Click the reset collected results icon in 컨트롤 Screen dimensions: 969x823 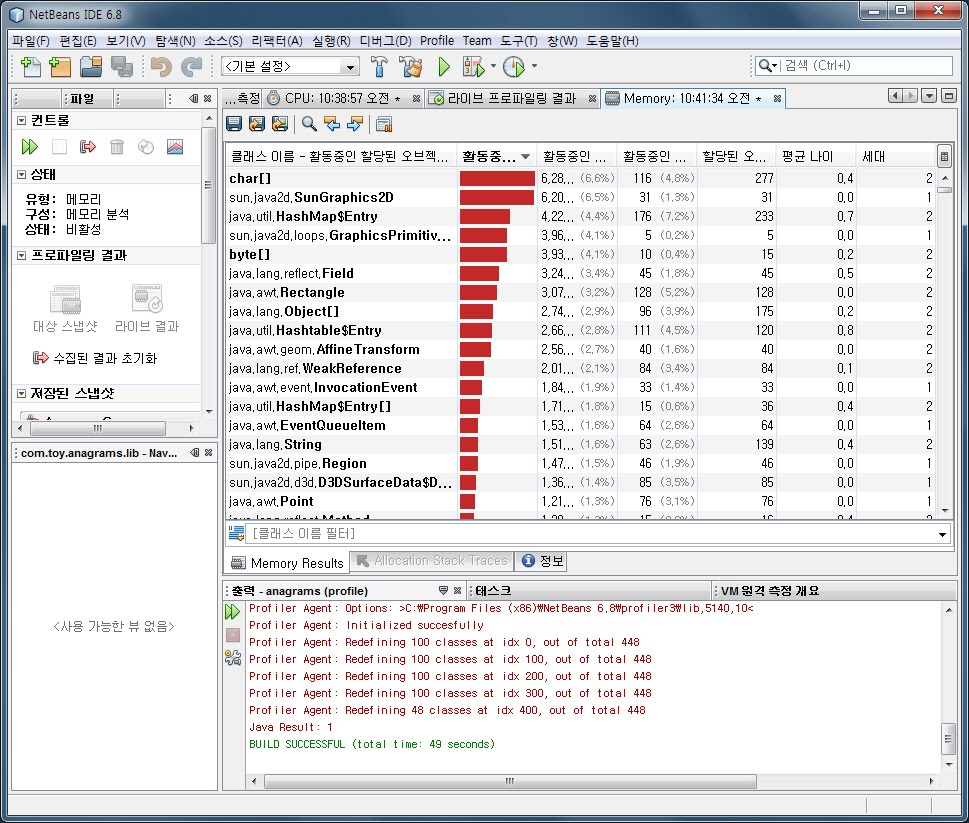click(88, 146)
